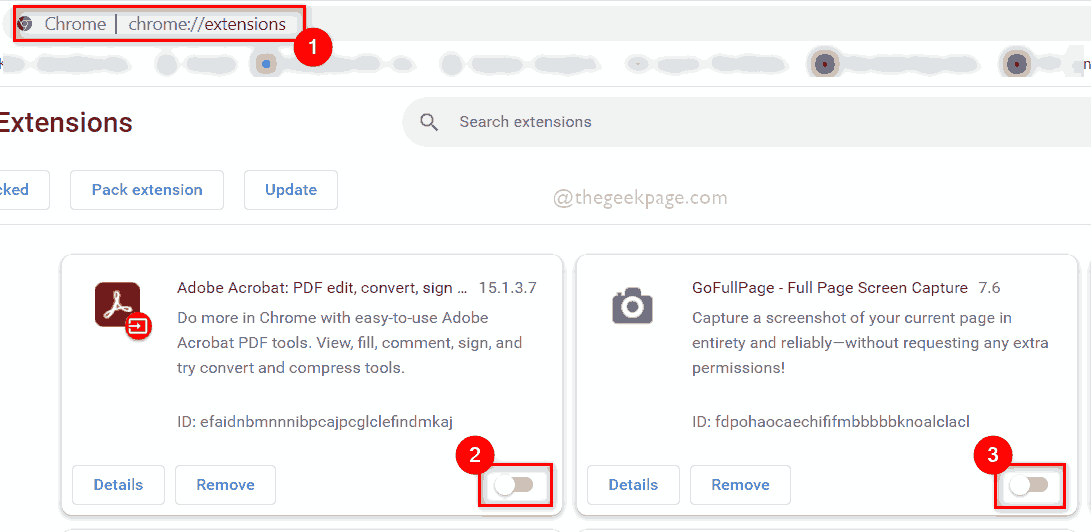
Task: Click the Extensions page heading
Action: [x=66, y=123]
